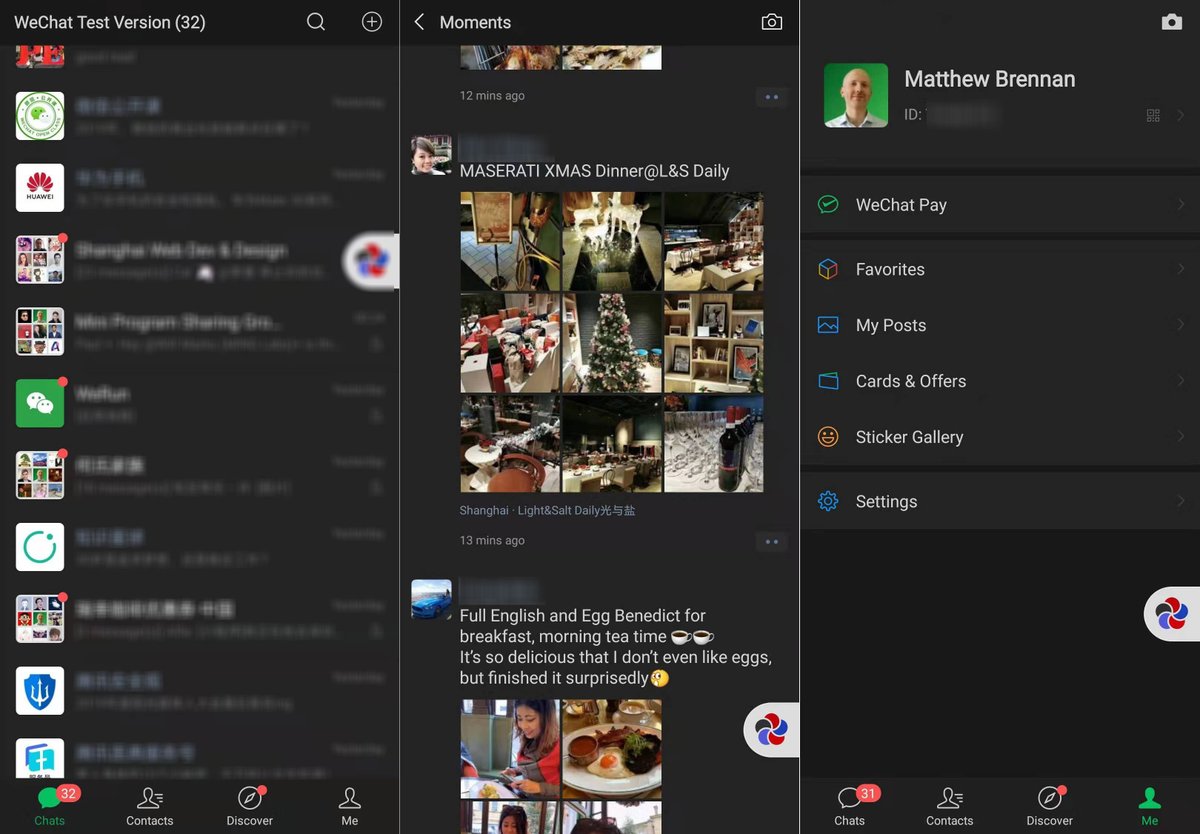Viewport: 1200px width, 834px height.
Task: Open Matthew Brennan profile name
Action: 990,80
